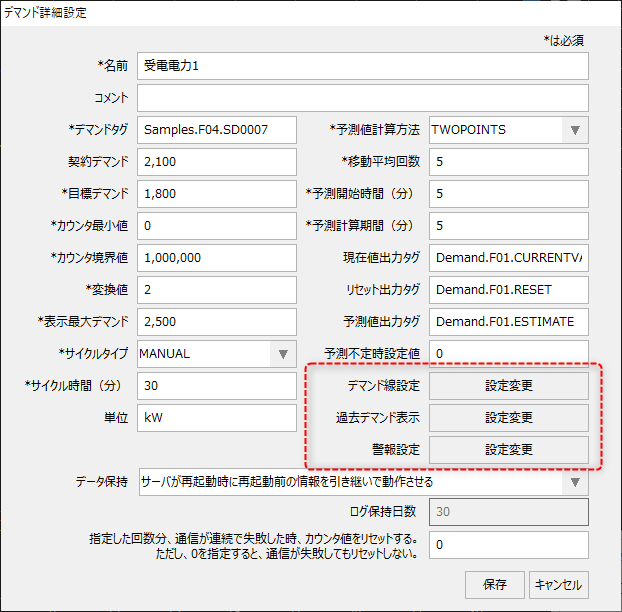
Task: Click the 単位 field containing kW
Action: pyautogui.click(x=217, y=417)
